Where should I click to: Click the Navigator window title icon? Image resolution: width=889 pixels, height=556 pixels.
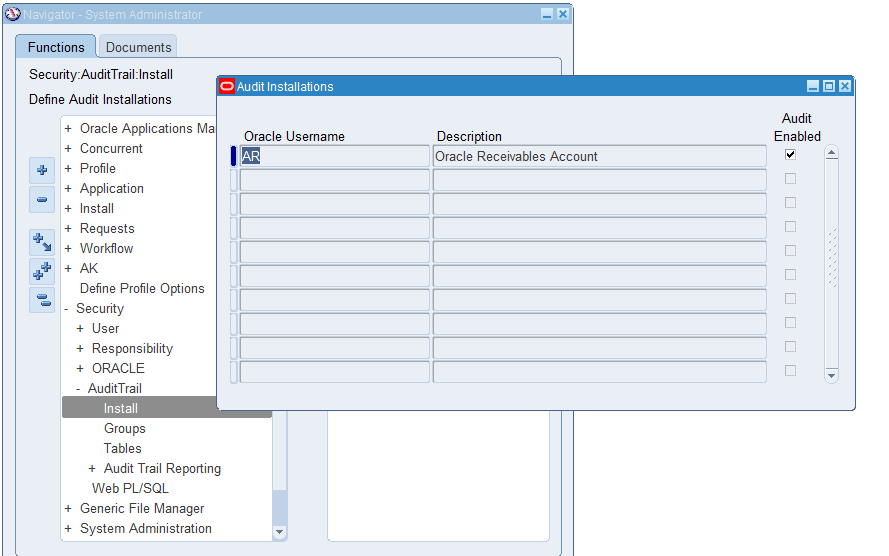[12, 14]
